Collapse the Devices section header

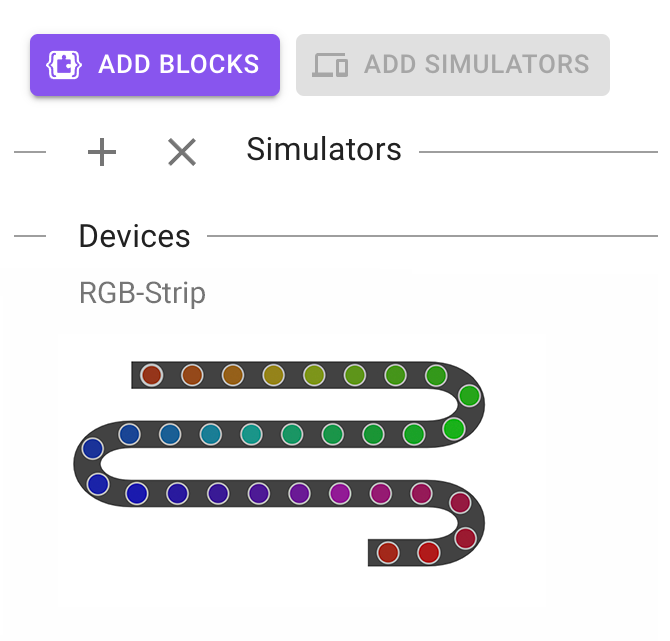point(134,237)
